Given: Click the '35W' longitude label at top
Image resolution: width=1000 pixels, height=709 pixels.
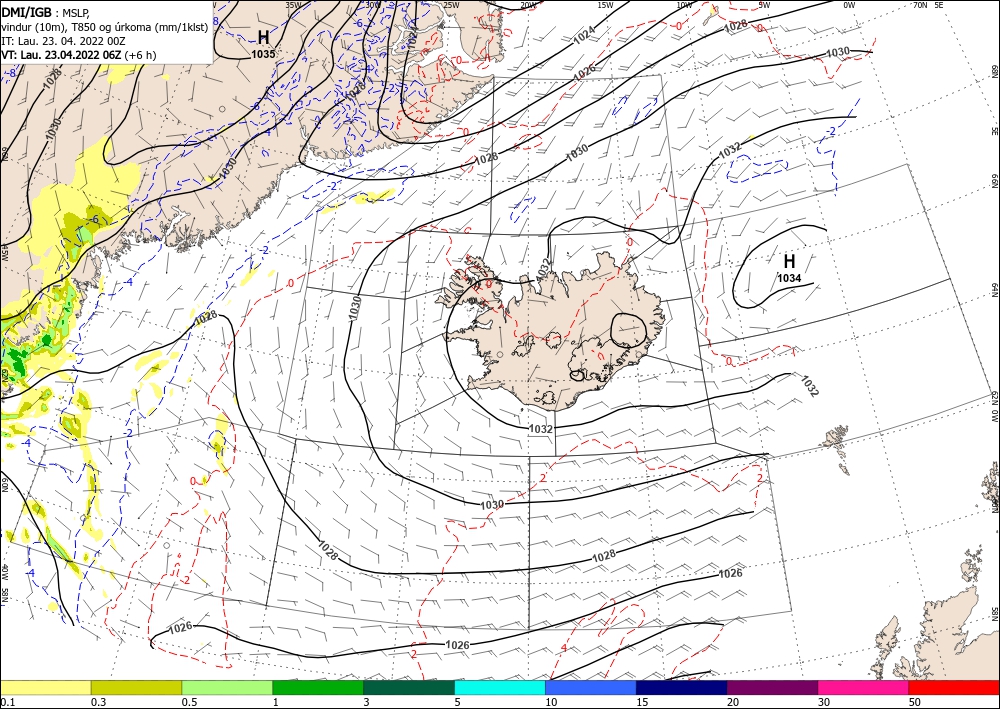Looking at the screenshot, I should [293, 5].
